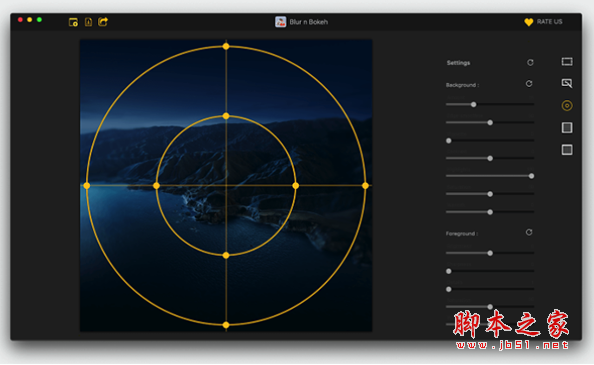The image size is (594, 365).
Task: Select the bottom square tool icon in sidebar
Action: (x=567, y=150)
